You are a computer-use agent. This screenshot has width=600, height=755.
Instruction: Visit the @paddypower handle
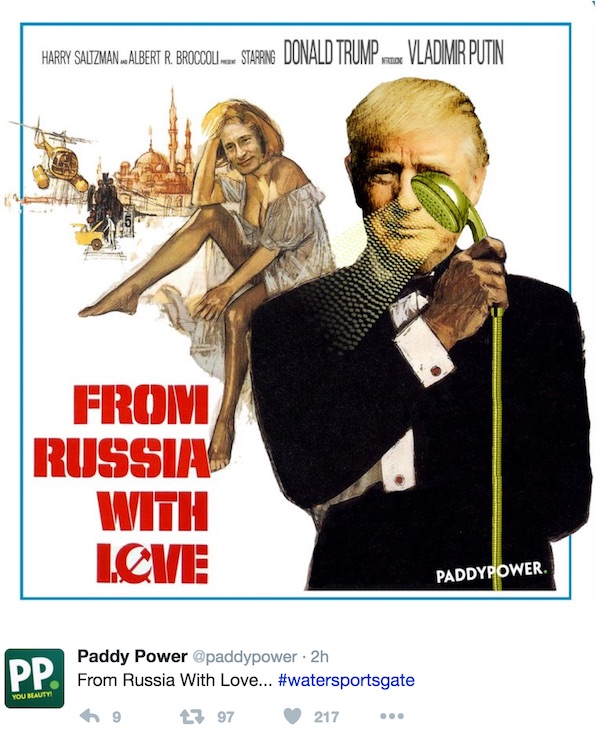click(245, 657)
